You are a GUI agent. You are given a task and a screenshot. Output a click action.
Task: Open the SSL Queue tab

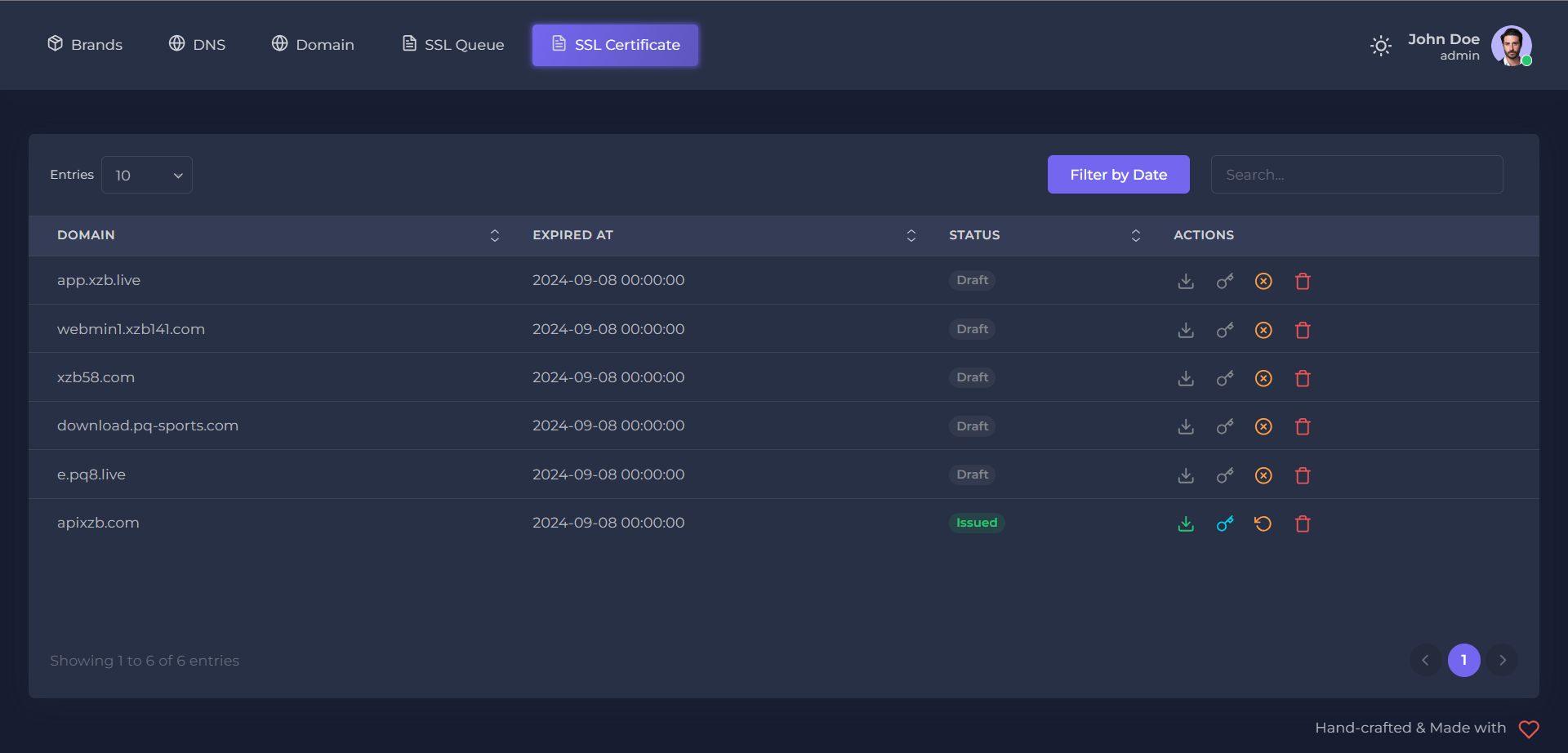tap(453, 45)
